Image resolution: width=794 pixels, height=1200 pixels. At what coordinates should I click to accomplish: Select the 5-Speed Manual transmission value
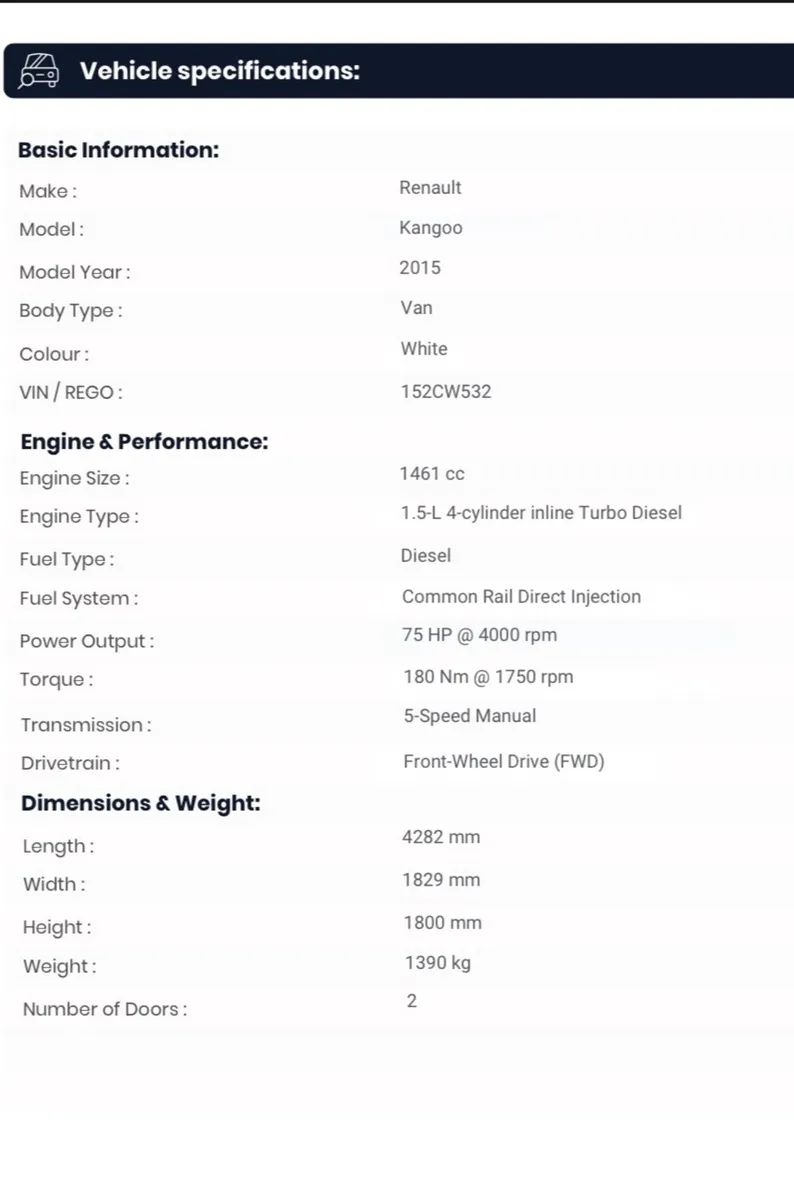(x=469, y=716)
